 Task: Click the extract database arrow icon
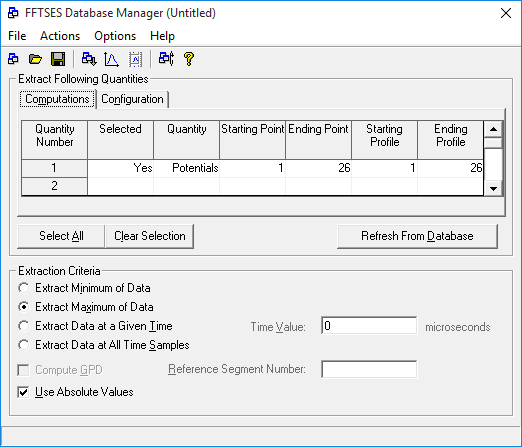[x=89, y=59]
